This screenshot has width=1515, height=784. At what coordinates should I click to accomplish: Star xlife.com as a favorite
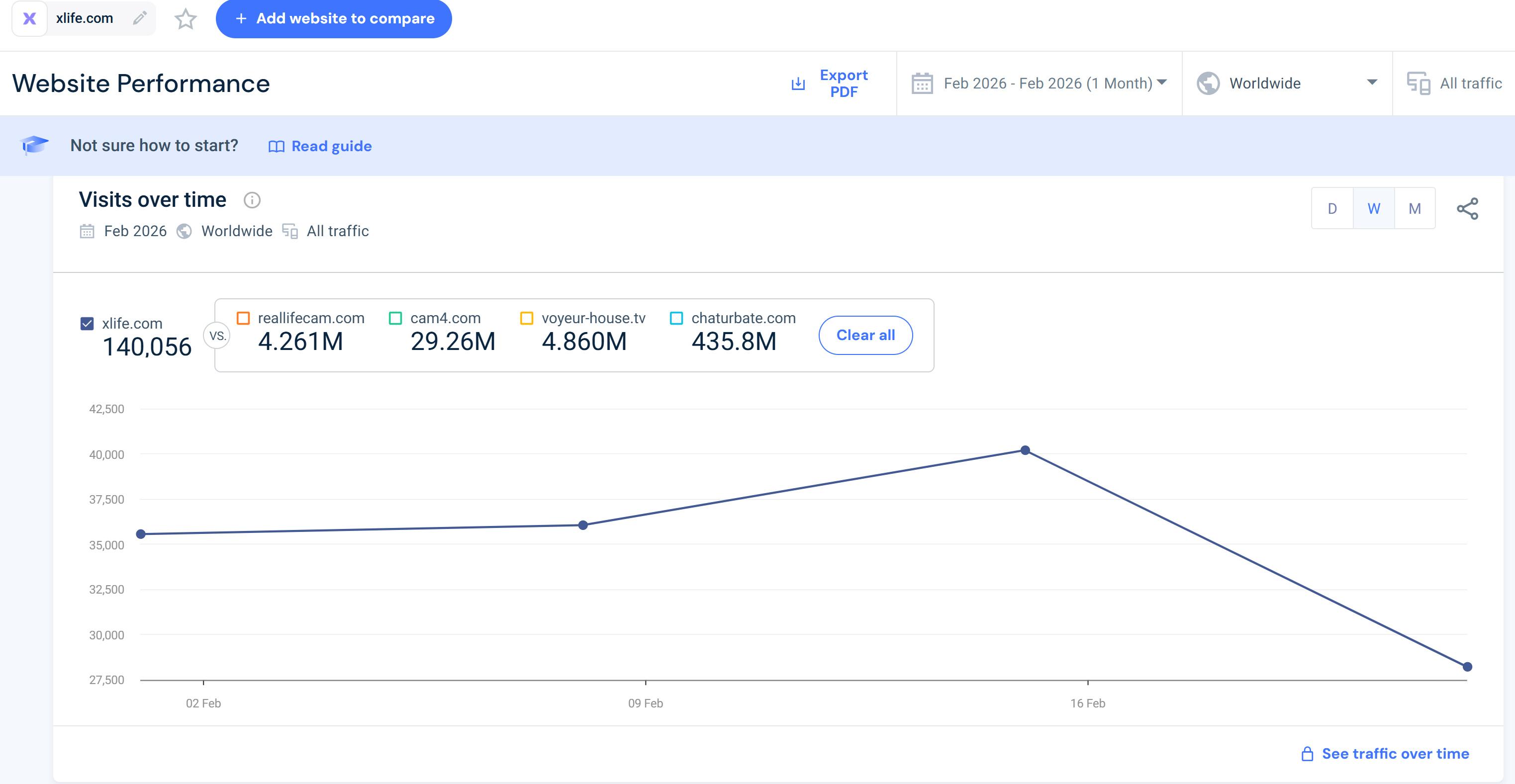pyautogui.click(x=186, y=19)
